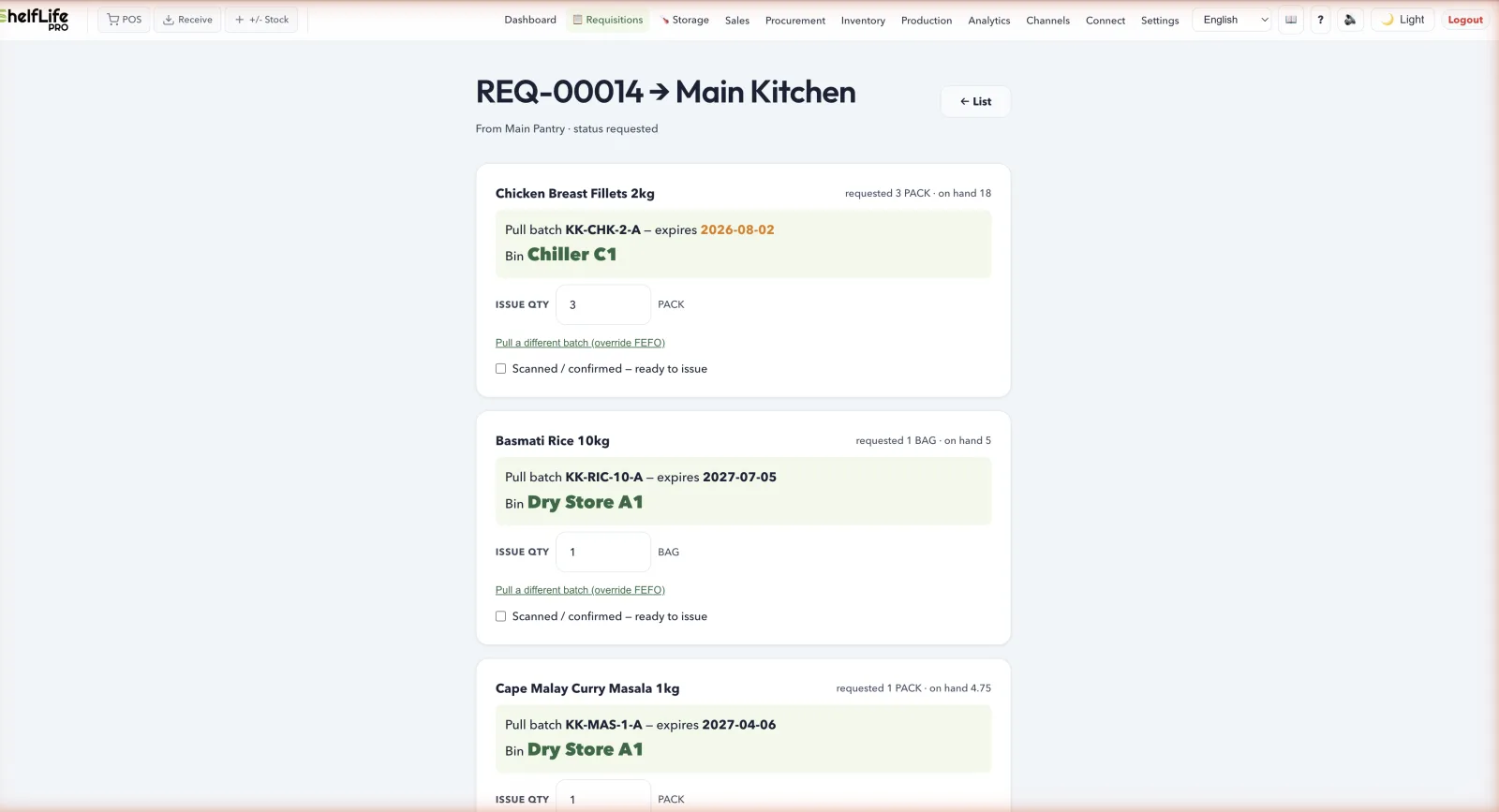The image size is (1499, 812).
Task: Check the confirmed box for Basmati Rice
Action: [x=500, y=616]
